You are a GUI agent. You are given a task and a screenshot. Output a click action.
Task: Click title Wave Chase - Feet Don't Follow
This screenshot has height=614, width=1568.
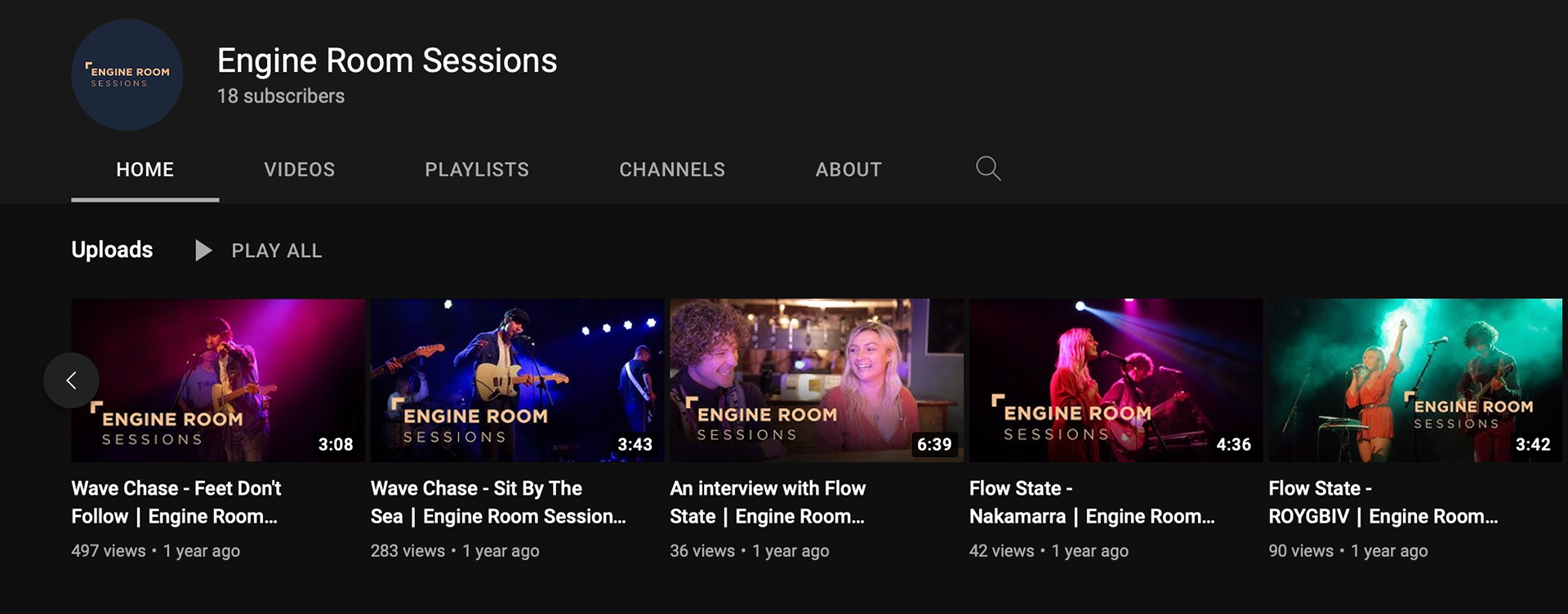176,502
